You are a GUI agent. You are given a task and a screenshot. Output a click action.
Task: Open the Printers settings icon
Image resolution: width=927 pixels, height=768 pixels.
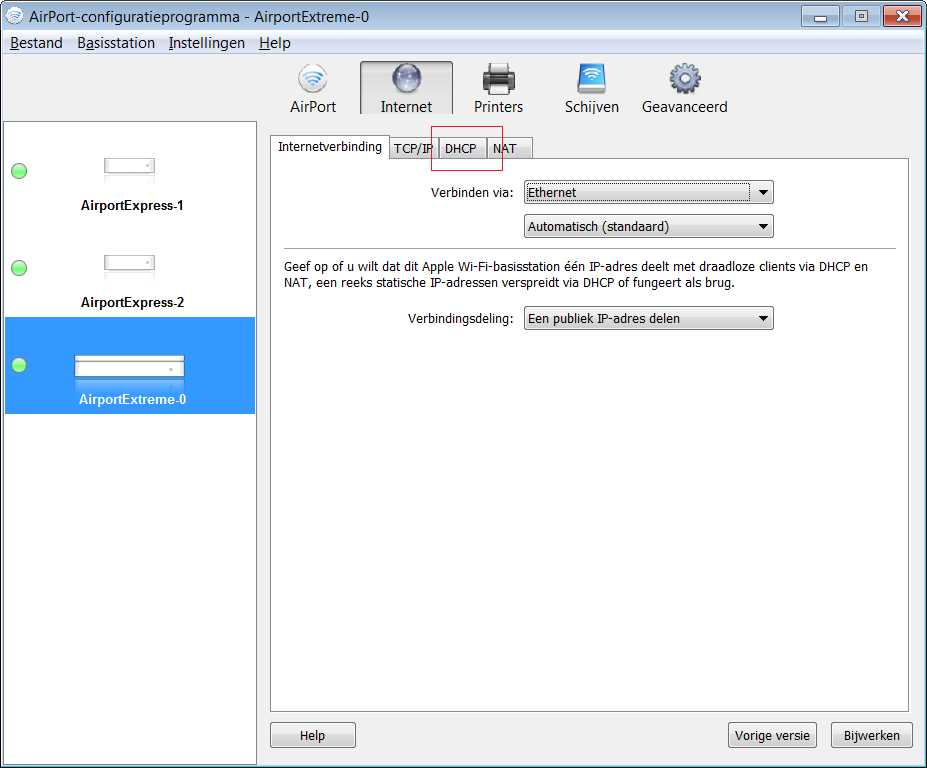pyautogui.click(x=498, y=88)
